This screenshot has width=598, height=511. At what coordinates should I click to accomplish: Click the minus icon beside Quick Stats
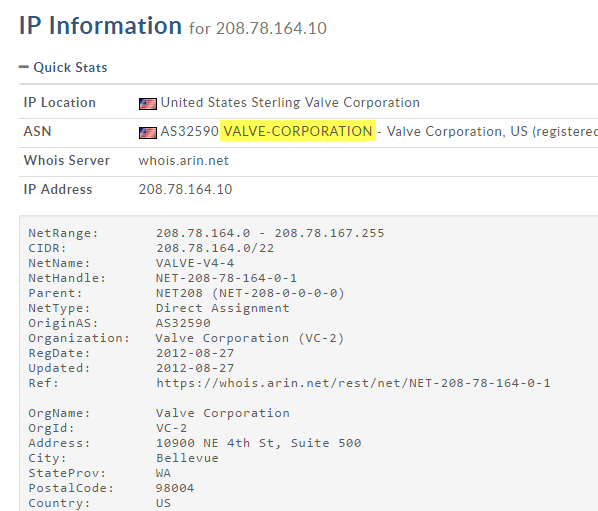24,67
